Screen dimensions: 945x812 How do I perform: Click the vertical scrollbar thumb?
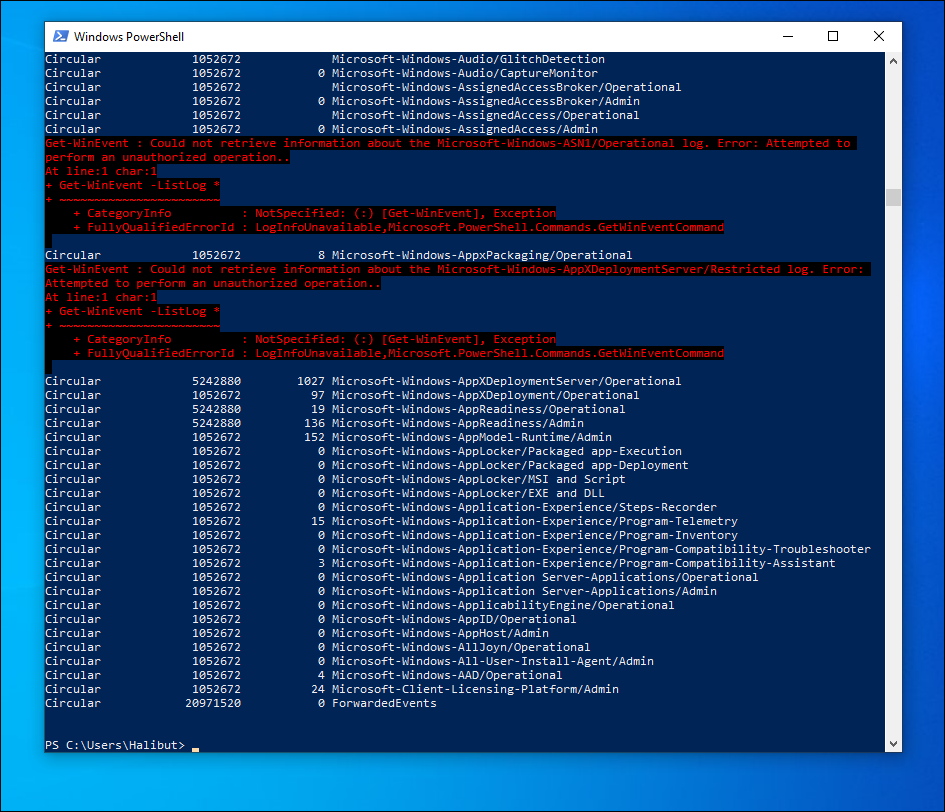(x=893, y=197)
